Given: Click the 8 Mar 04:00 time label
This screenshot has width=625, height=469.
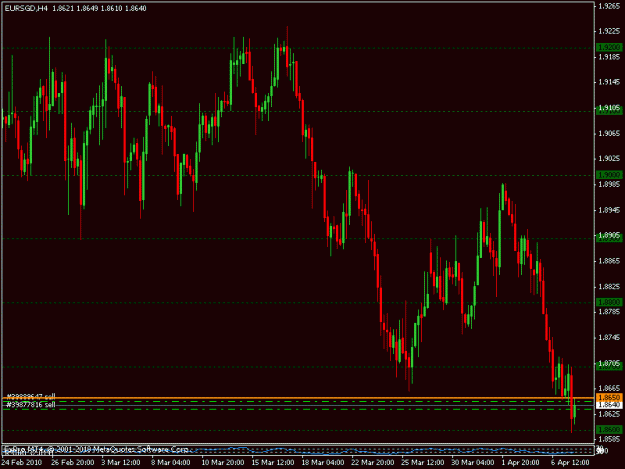Looking at the screenshot, I should pyautogui.click(x=170, y=462).
